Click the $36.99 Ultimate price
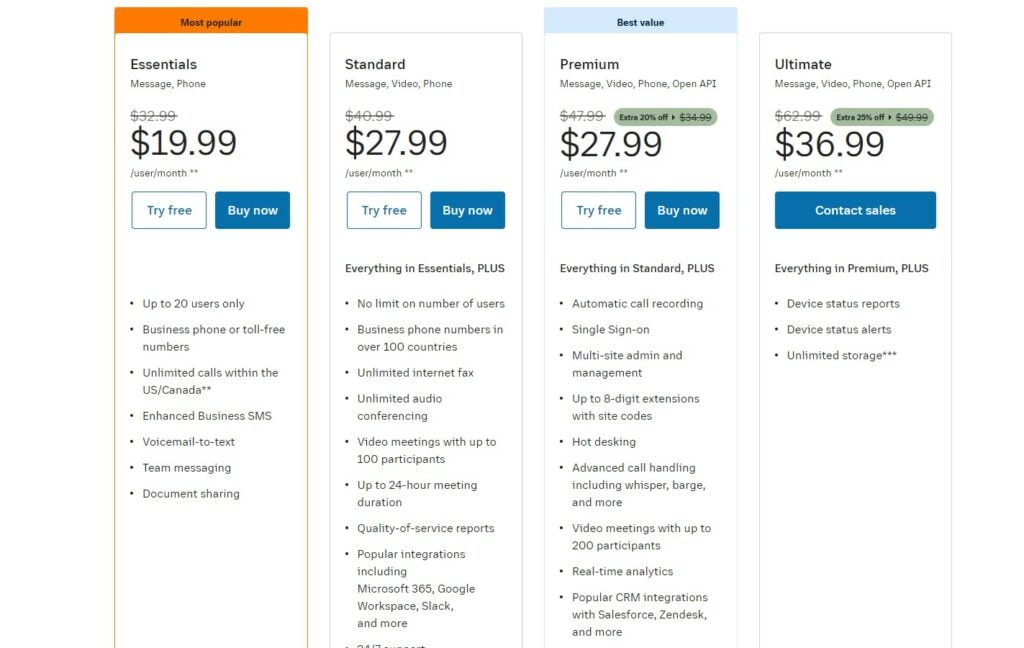This screenshot has width=1024, height=648. pos(829,144)
